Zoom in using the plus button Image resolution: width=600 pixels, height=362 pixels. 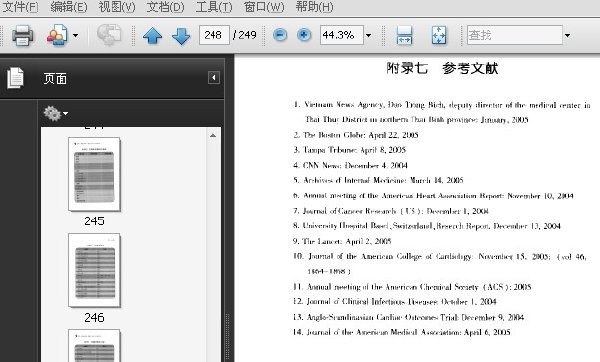pos(304,35)
